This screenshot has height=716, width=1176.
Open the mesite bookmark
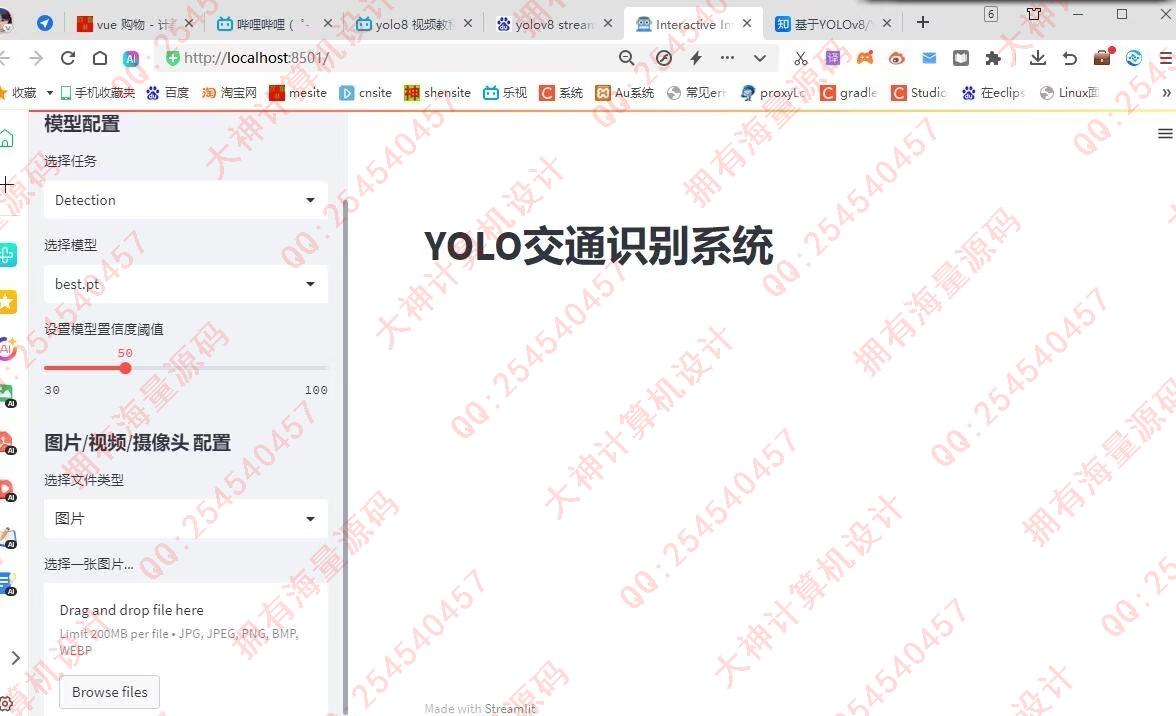point(298,93)
